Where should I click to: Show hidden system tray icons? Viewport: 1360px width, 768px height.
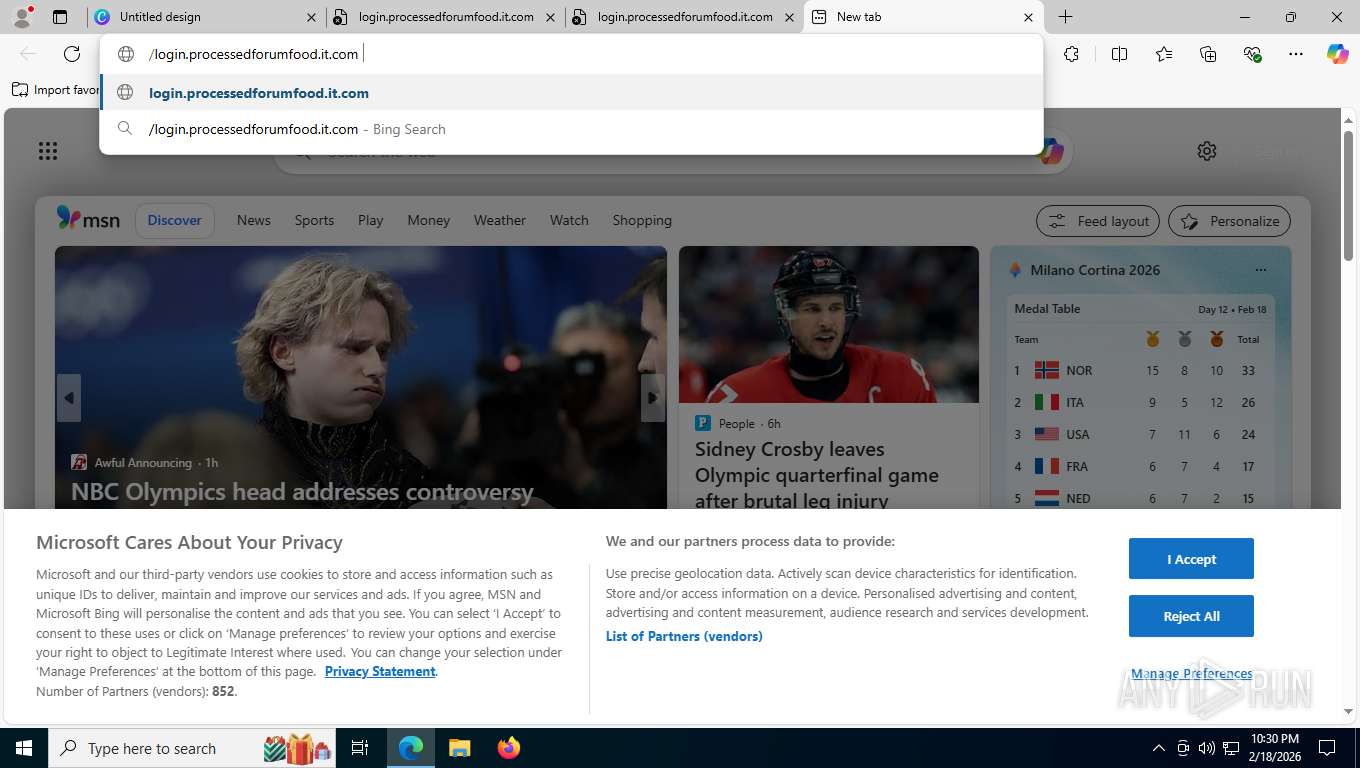(1159, 748)
